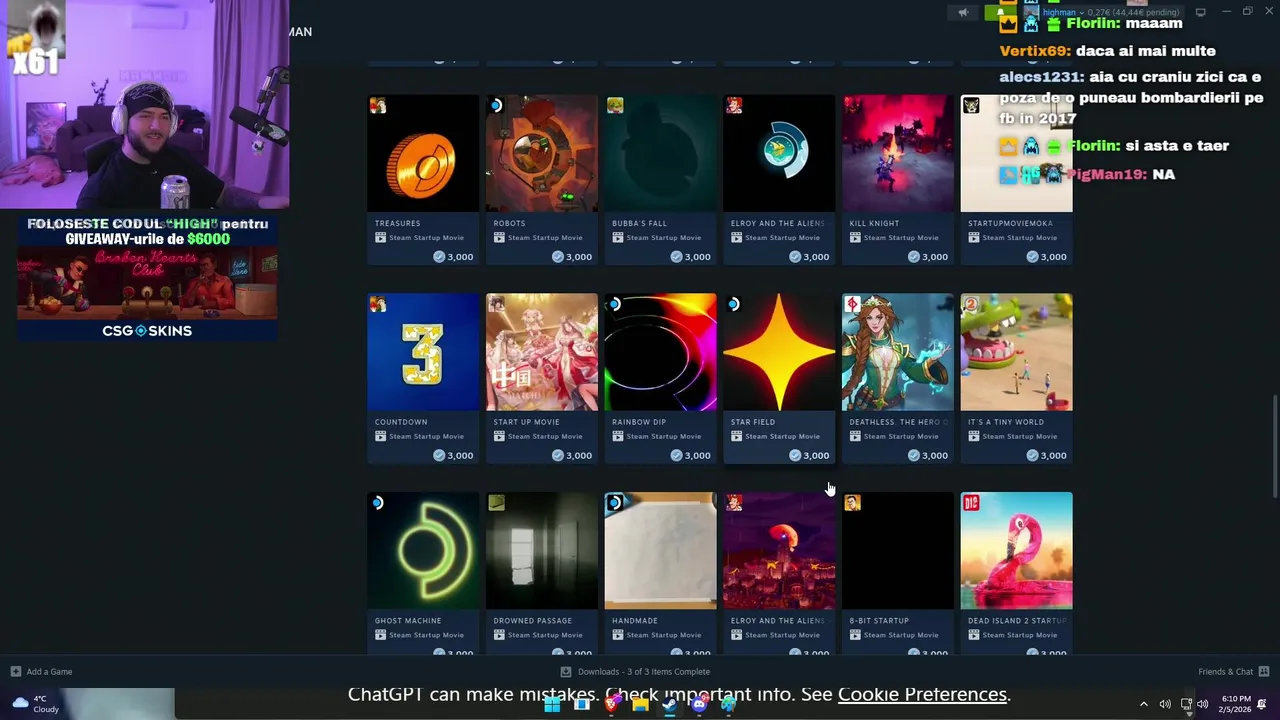Click the game badge icon on Bubba's Fall card

coord(615,106)
